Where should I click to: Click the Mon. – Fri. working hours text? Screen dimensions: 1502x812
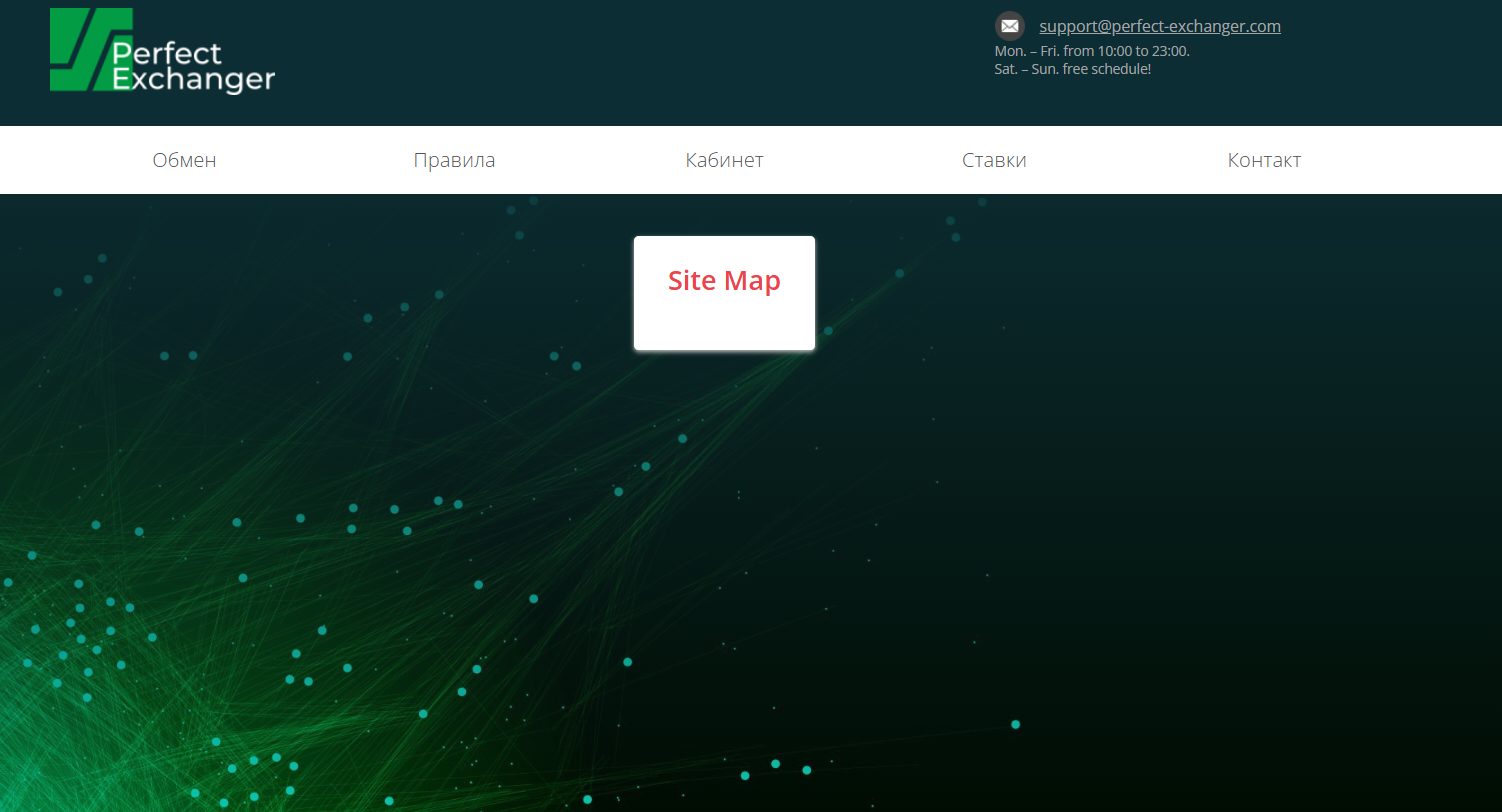point(1092,51)
